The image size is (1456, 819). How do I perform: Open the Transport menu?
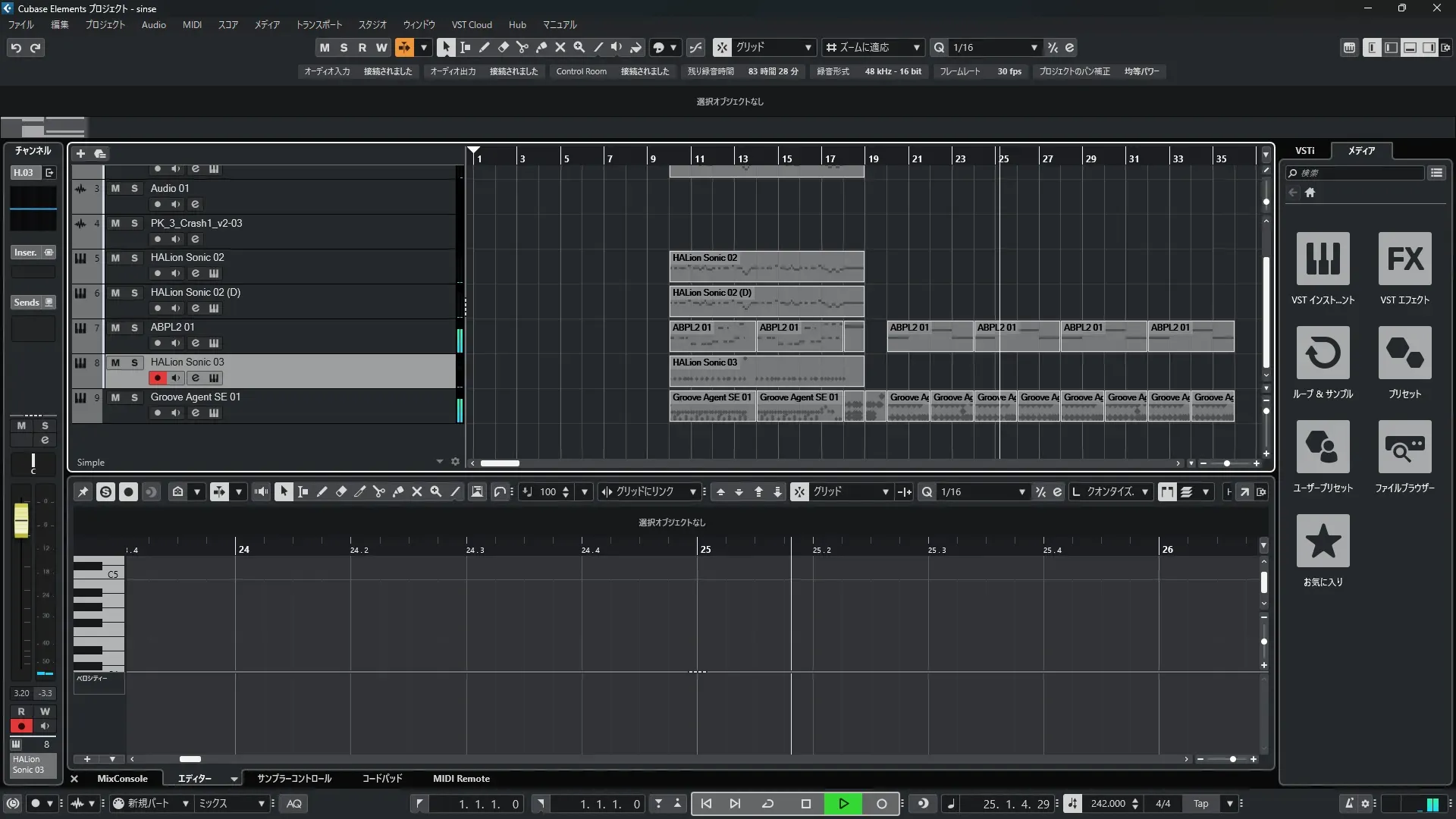(x=318, y=25)
